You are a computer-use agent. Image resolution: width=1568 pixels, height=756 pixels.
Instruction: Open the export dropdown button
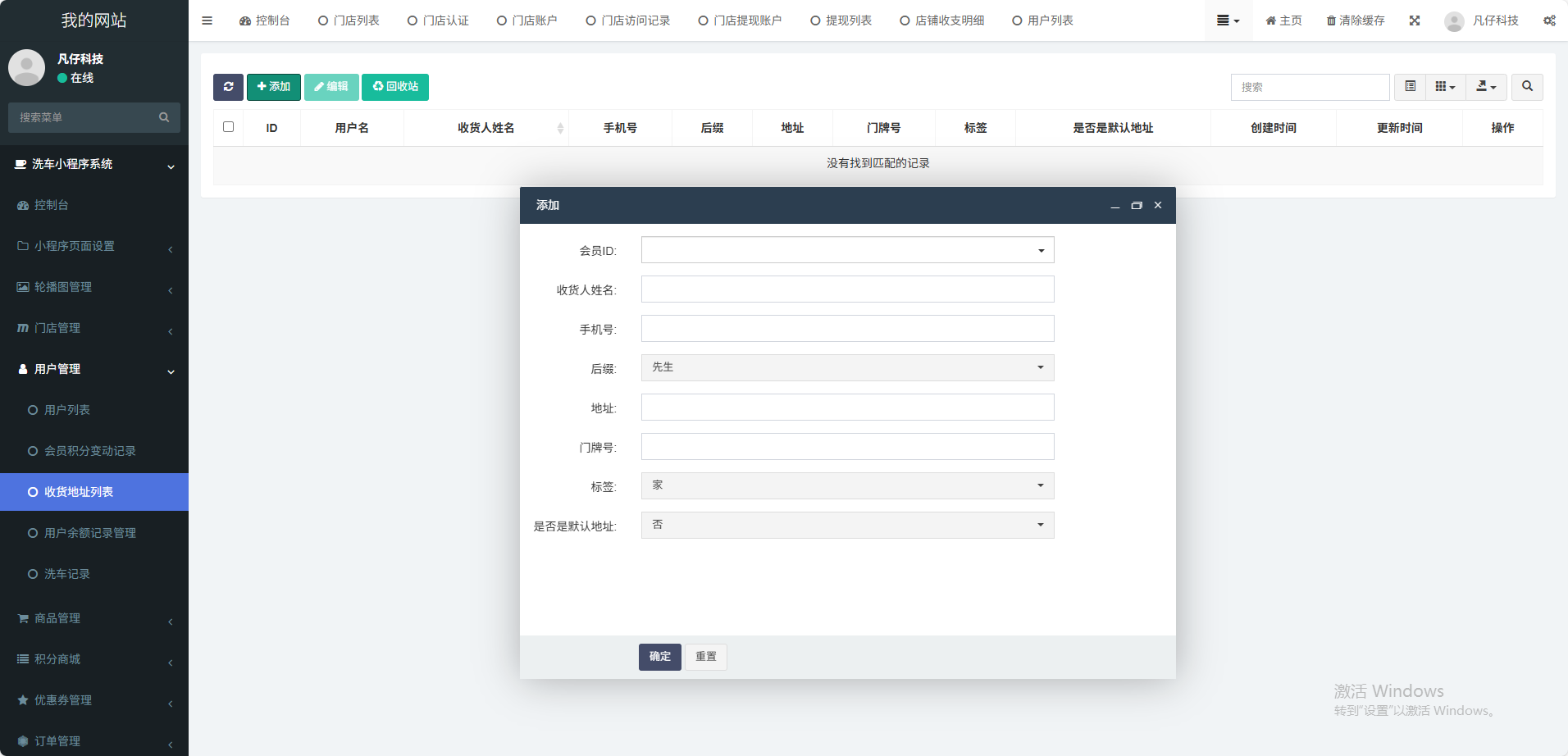coord(1486,87)
